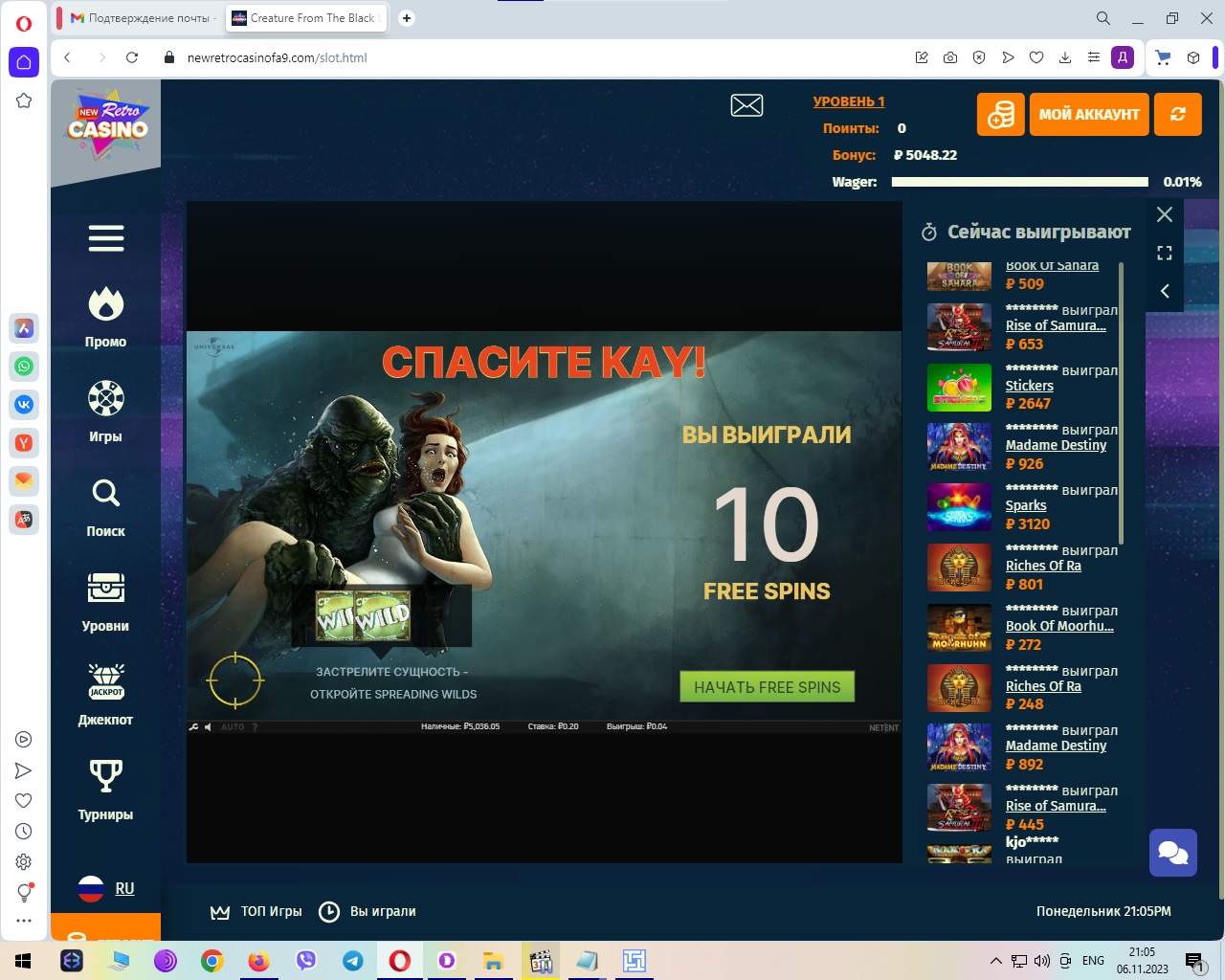
Task: Open Telegram from the taskbar
Action: (x=353, y=961)
